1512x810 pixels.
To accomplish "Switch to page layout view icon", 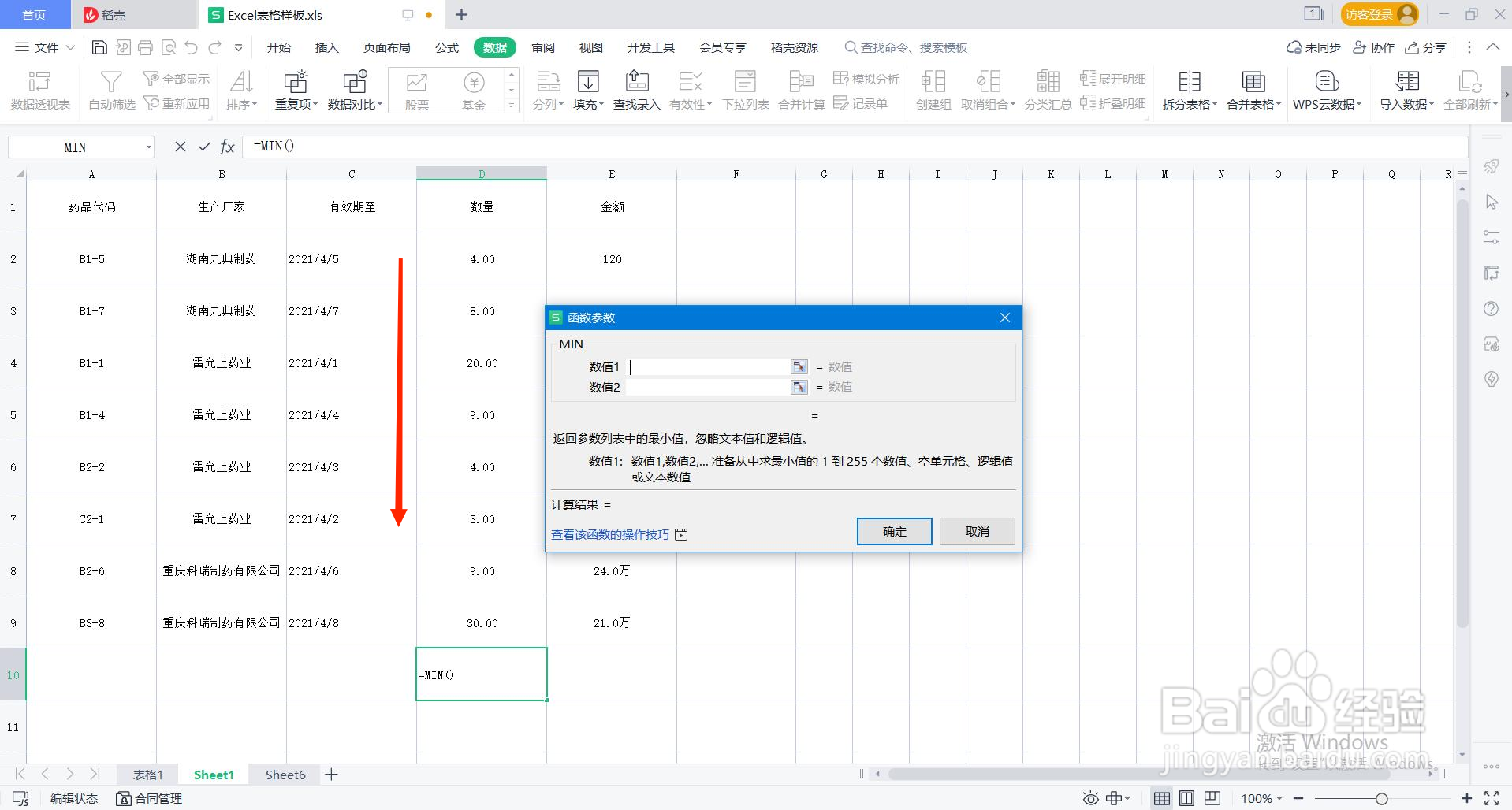I will pos(1186,798).
